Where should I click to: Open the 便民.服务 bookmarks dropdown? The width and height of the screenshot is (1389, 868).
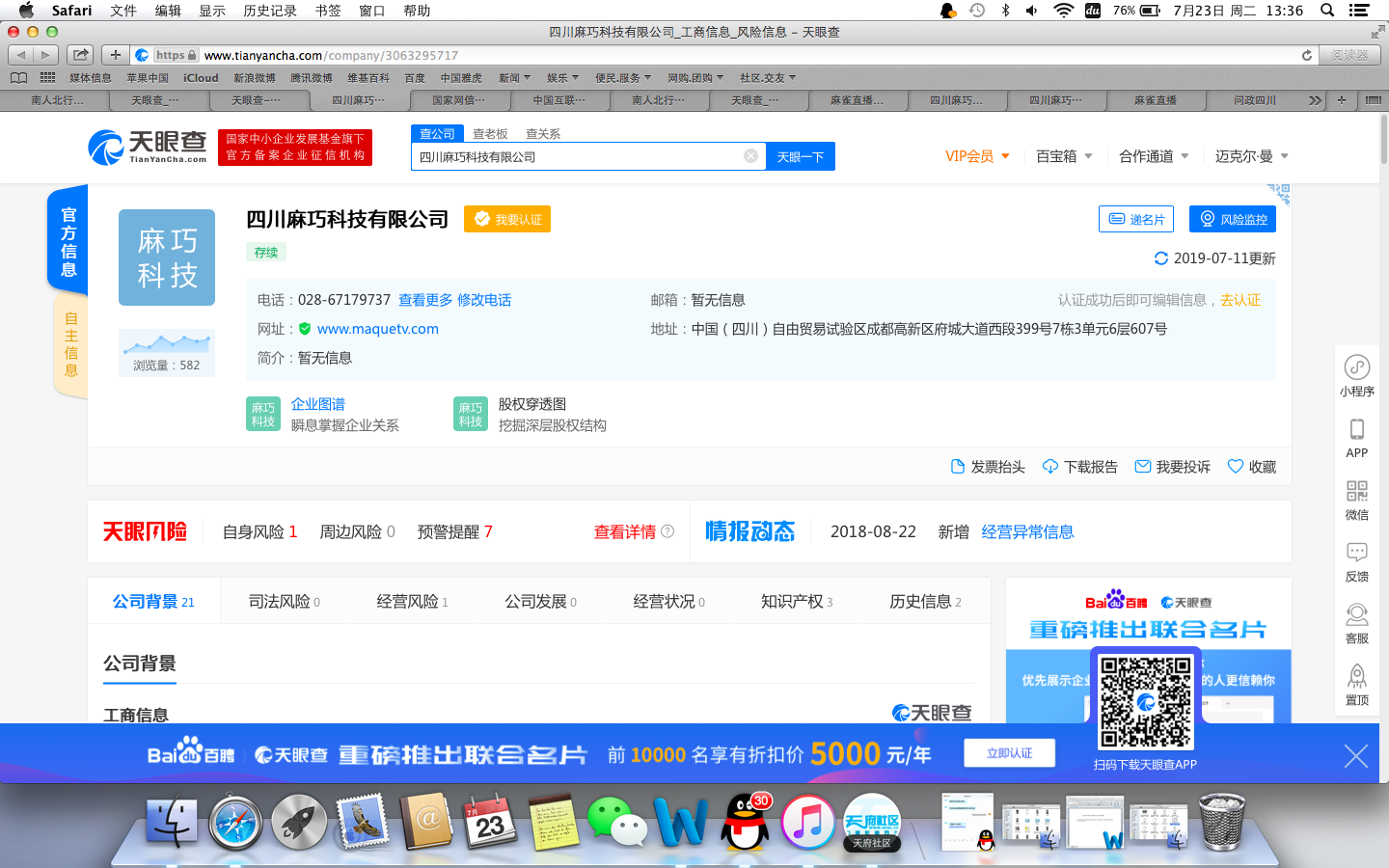point(623,78)
